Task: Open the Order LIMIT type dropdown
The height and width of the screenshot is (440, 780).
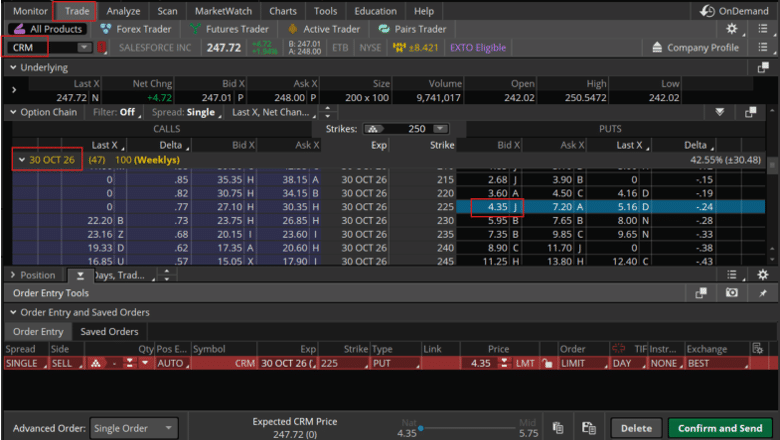Action: click(584, 363)
